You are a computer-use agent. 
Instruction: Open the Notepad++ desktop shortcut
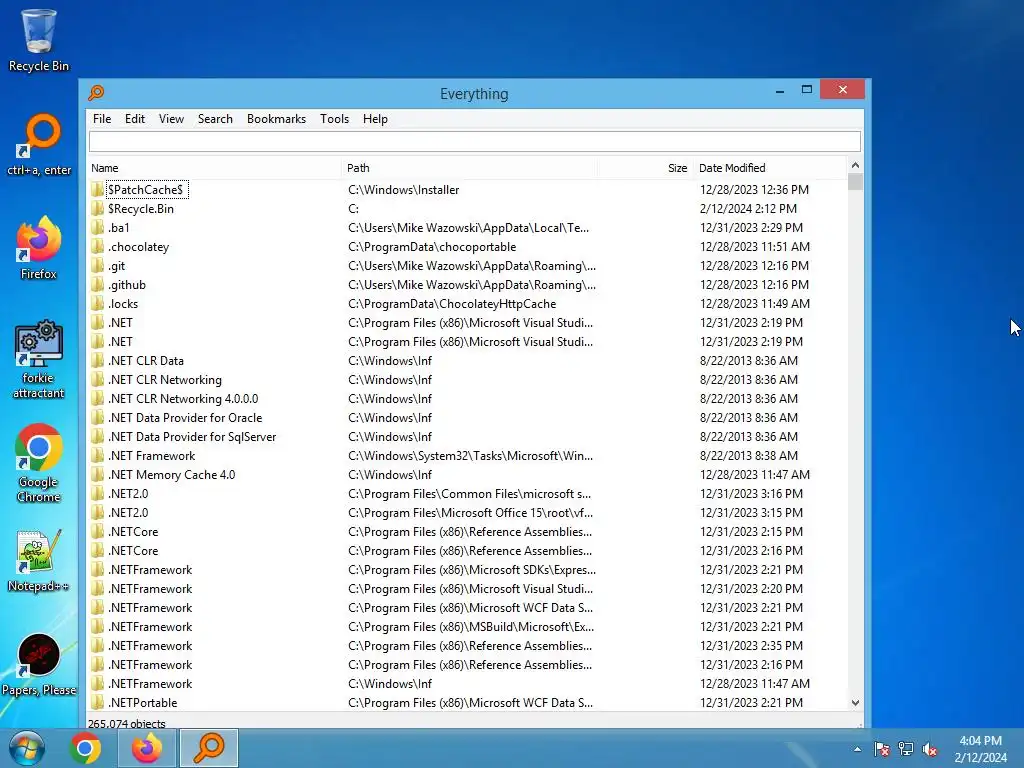(39, 560)
